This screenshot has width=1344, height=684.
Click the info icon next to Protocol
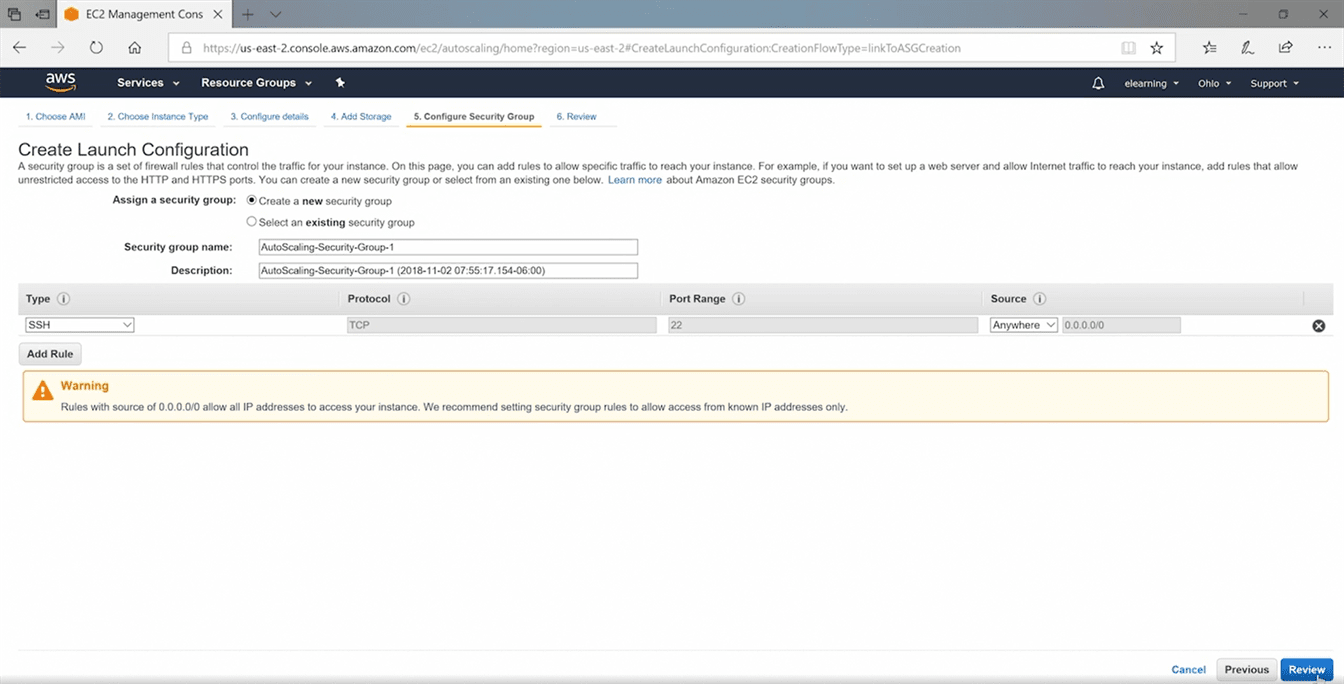[x=404, y=299]
